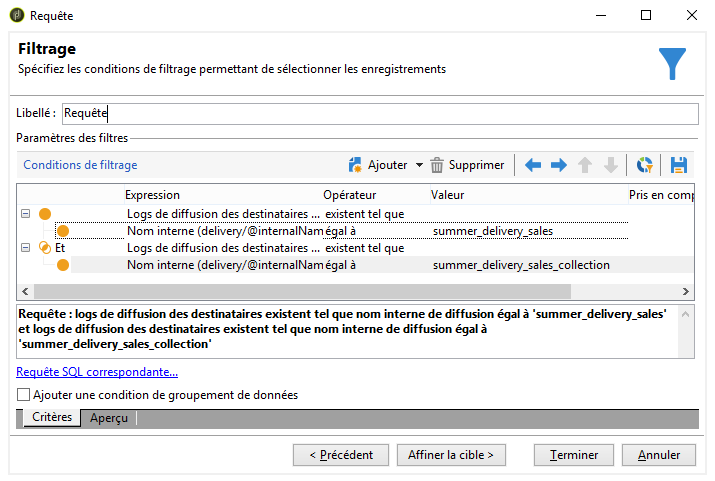Open the Requête SQL correspondante link
The image size is (715, 481).
click(97, 372)
